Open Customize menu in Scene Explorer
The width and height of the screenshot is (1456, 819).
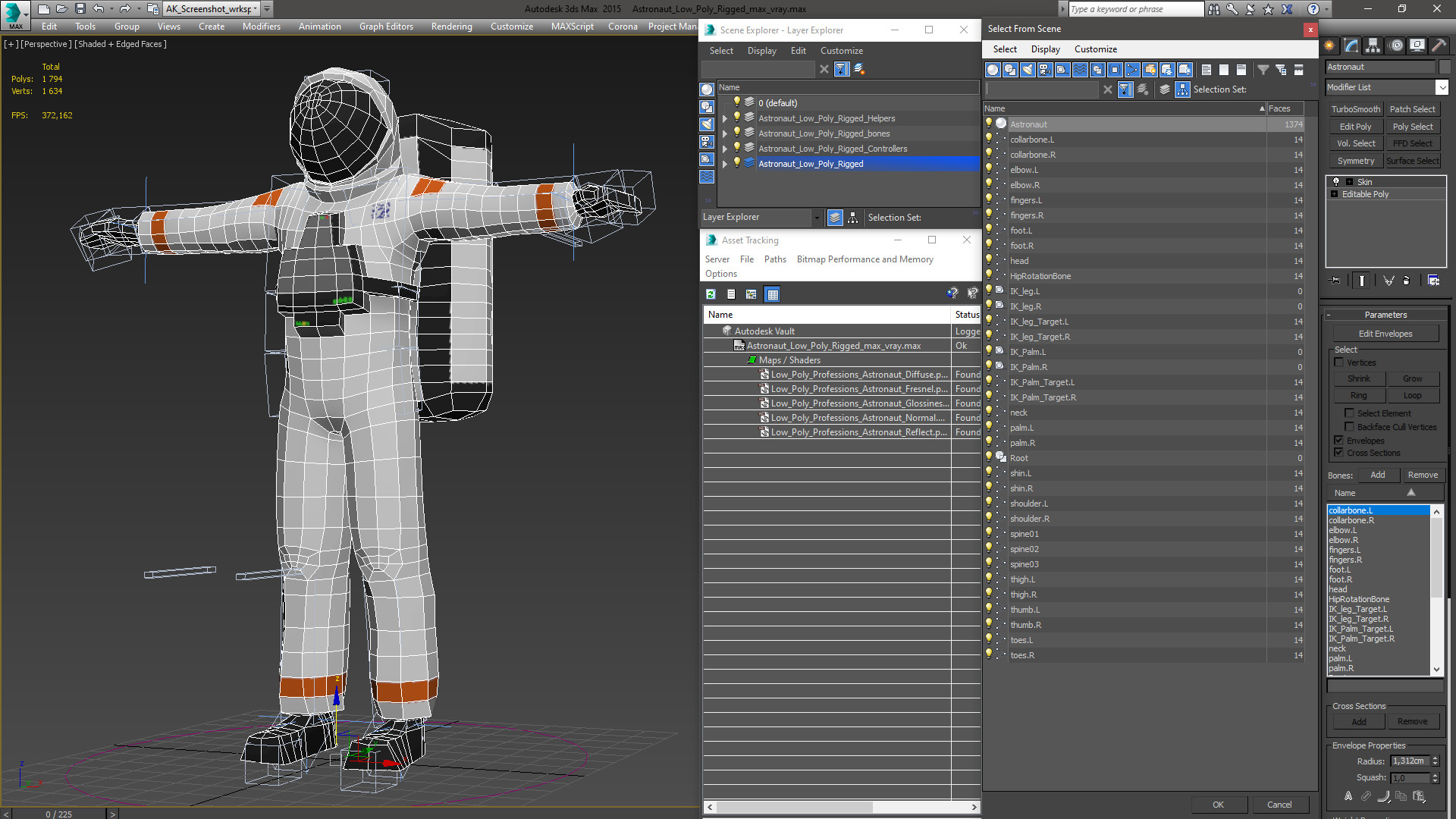(841, 51)
